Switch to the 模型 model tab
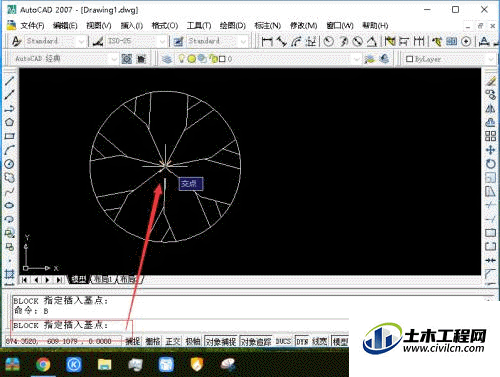The width and height of the screenshot is (500, 377). click(x=79, y=279)
